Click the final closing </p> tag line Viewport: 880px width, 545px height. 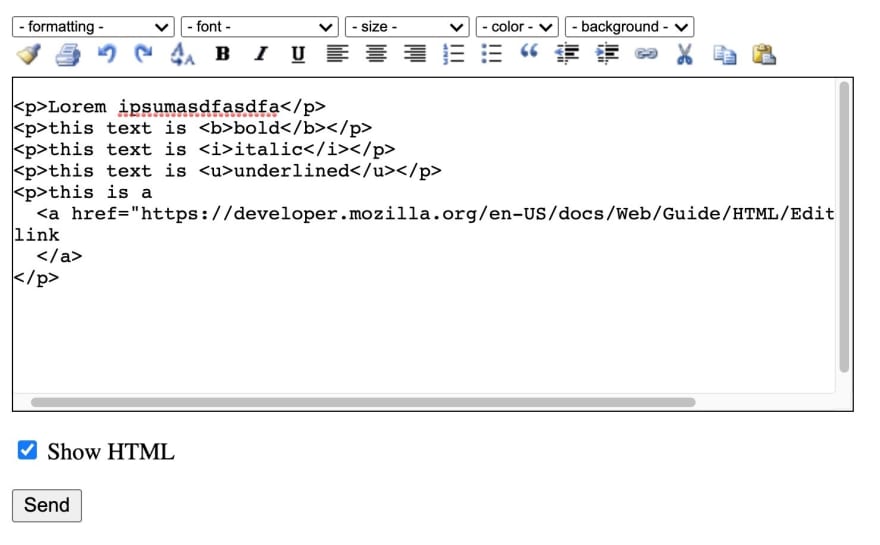[x=36, y=278]
